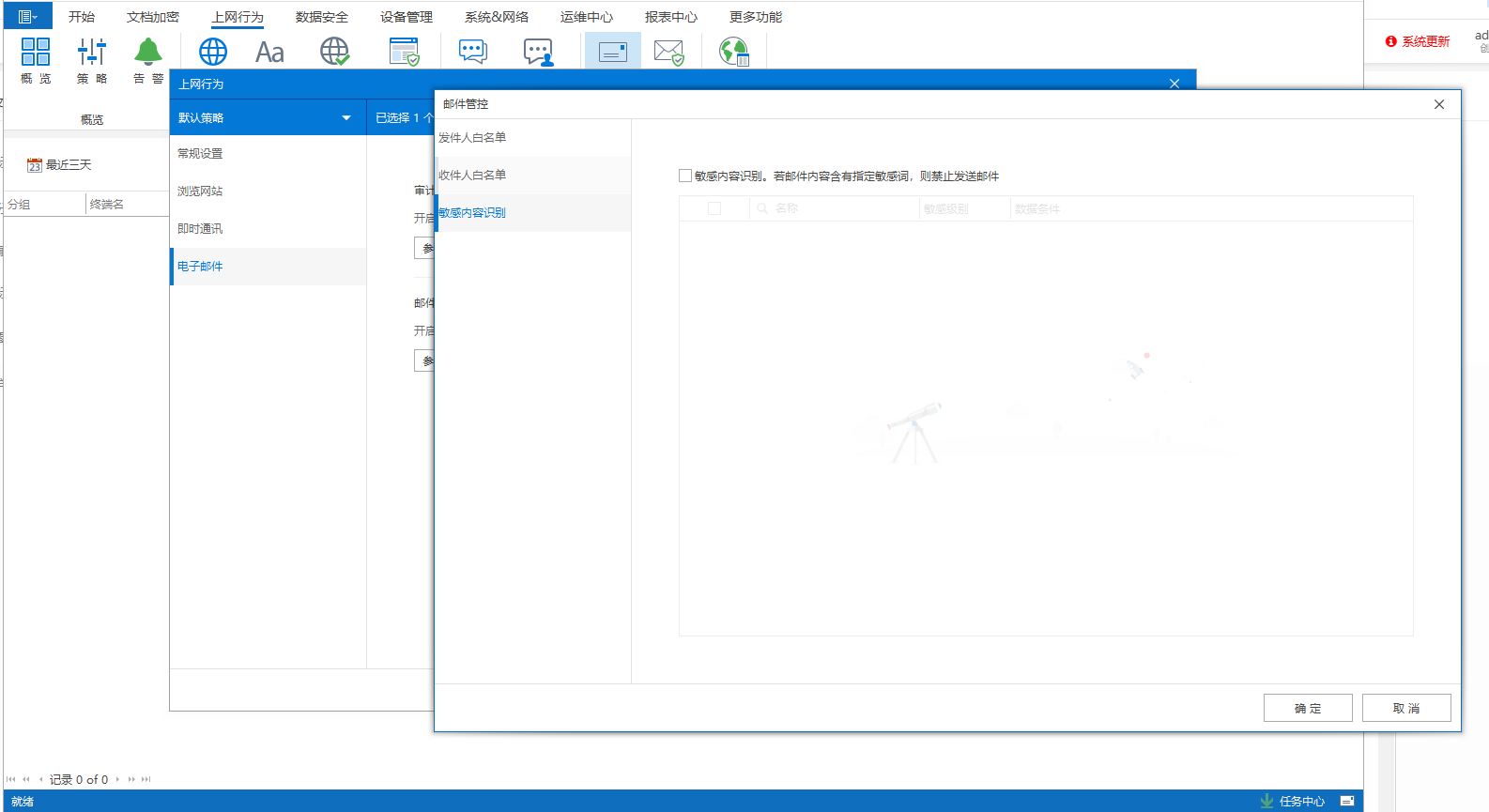Click the Aa text keyword icon
This screenshot has width=1489, height=812.
pos(269,52)
